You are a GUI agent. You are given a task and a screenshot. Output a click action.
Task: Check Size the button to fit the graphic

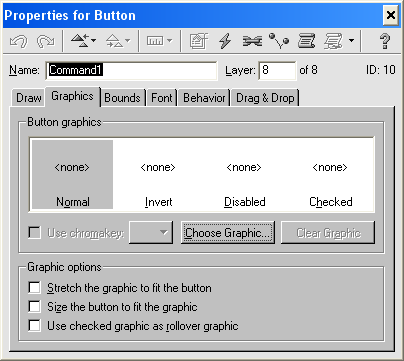35,306
